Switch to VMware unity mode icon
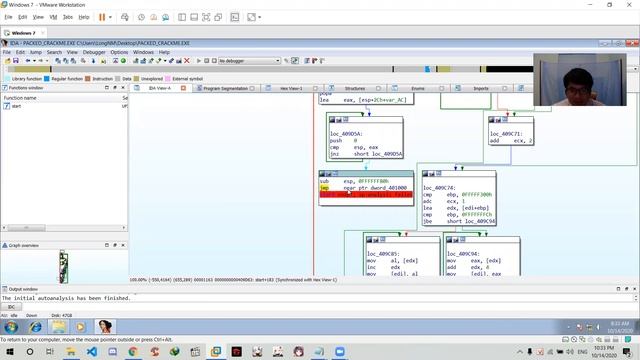This screenshot has height=360, width=640. (218, 17)
